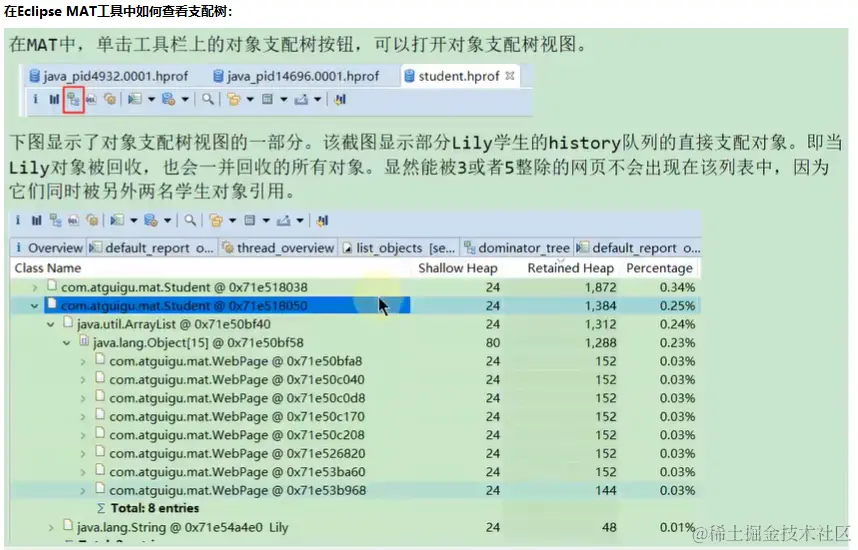Click run report icon in toolbar above Overview tab
This screenshot has height=550, width=858.
click(x=117, y=221)
